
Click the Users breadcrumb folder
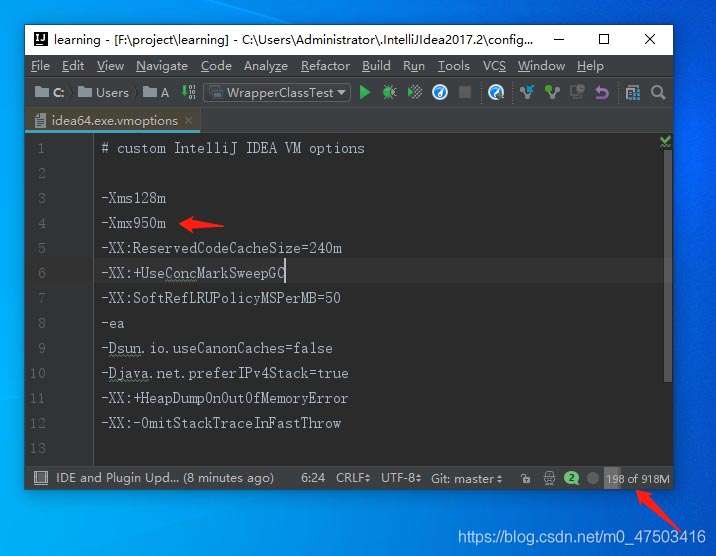103,93
